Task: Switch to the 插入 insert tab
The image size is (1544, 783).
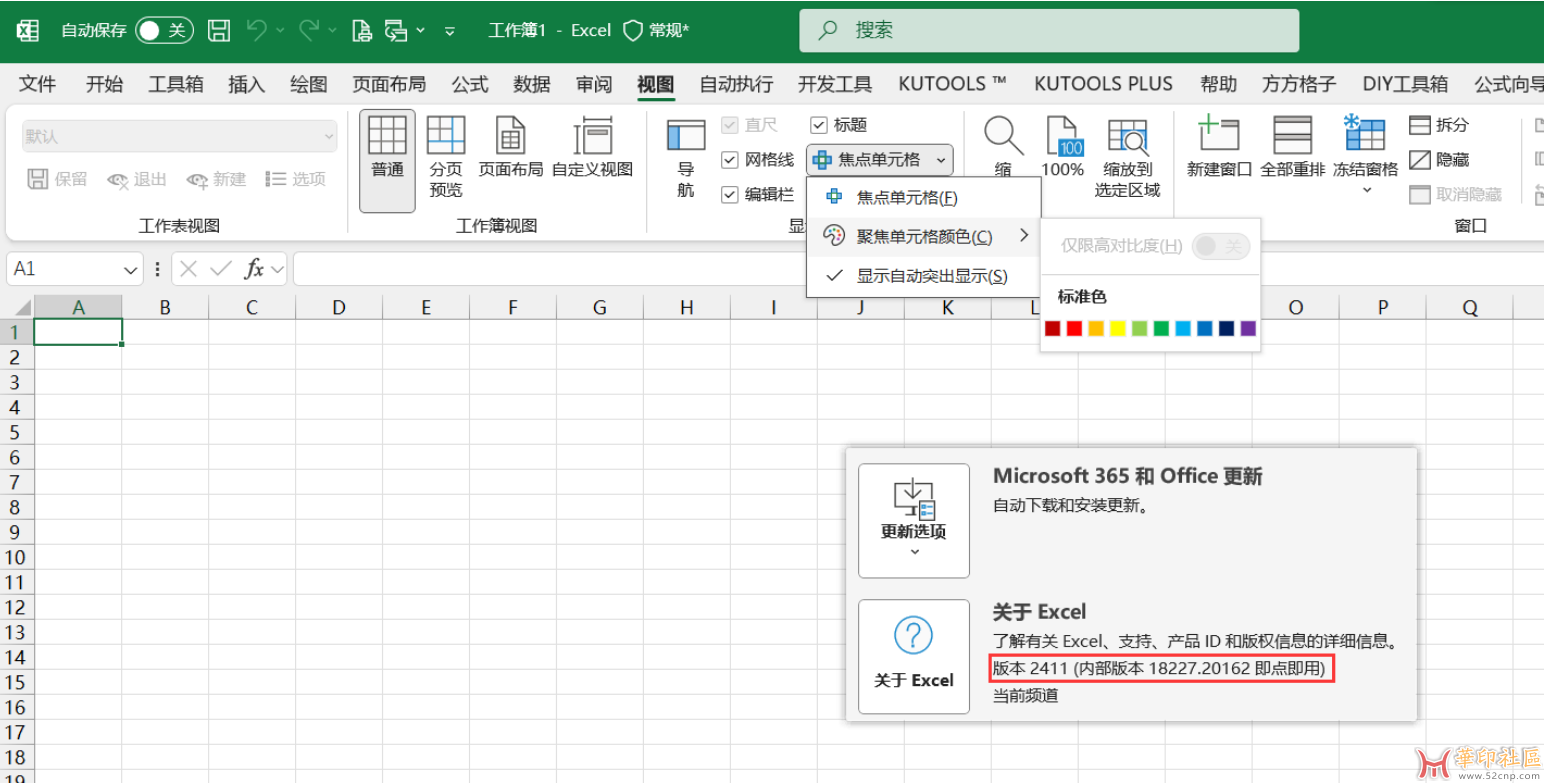Action: tap(246, 84)
